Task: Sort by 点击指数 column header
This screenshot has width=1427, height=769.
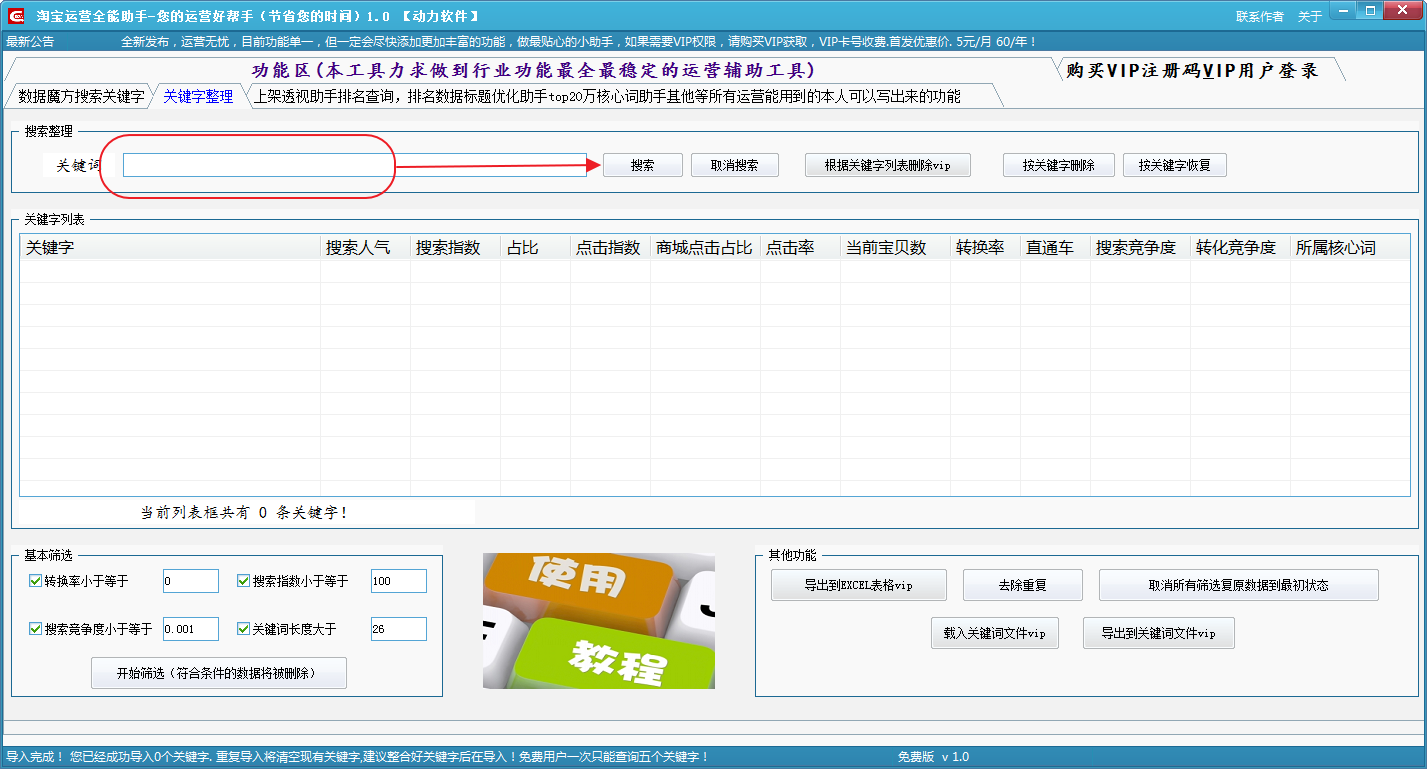Action: [x=610, y=248]
